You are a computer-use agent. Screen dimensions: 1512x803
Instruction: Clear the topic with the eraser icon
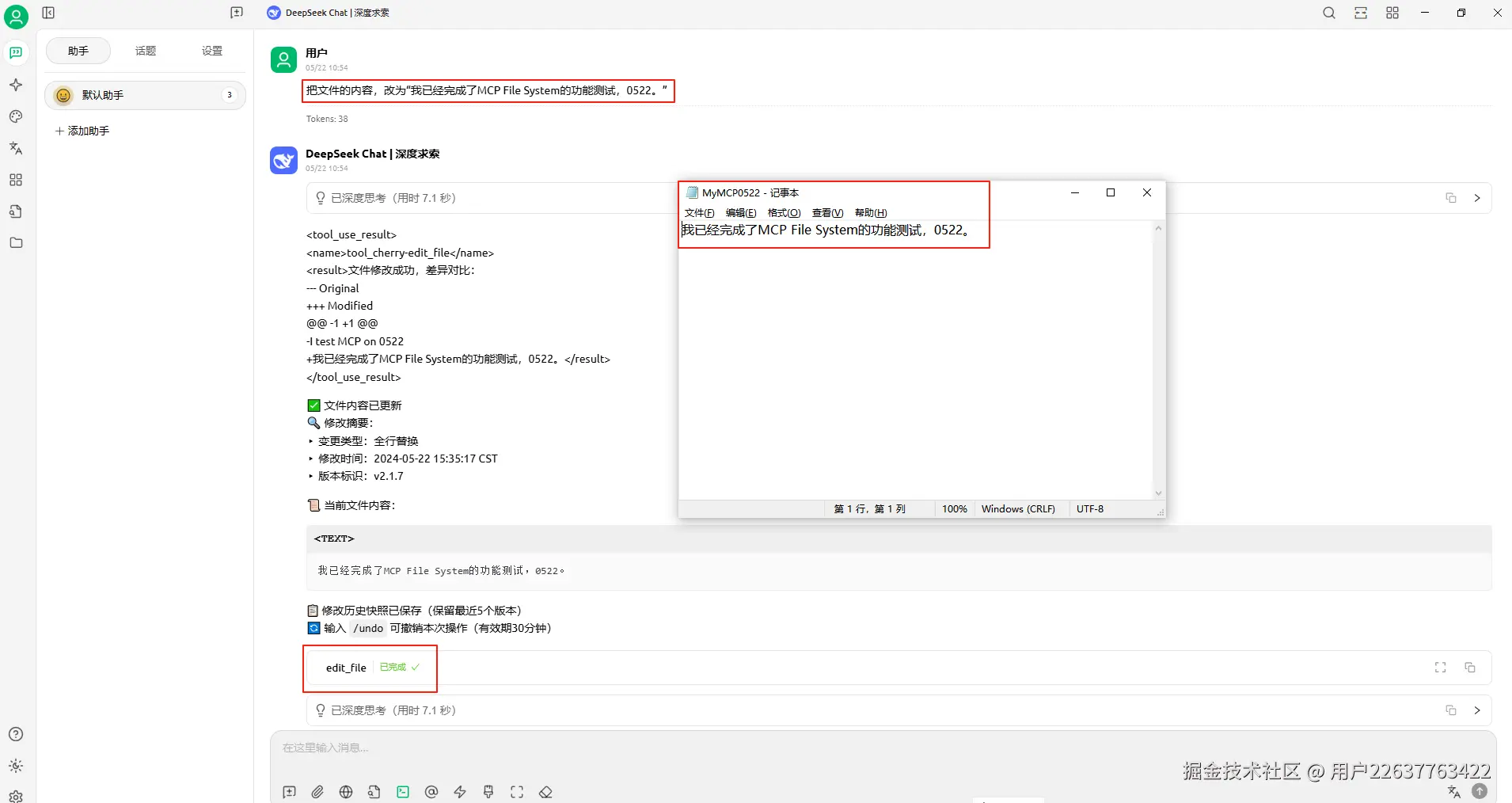tap(545, 792)
